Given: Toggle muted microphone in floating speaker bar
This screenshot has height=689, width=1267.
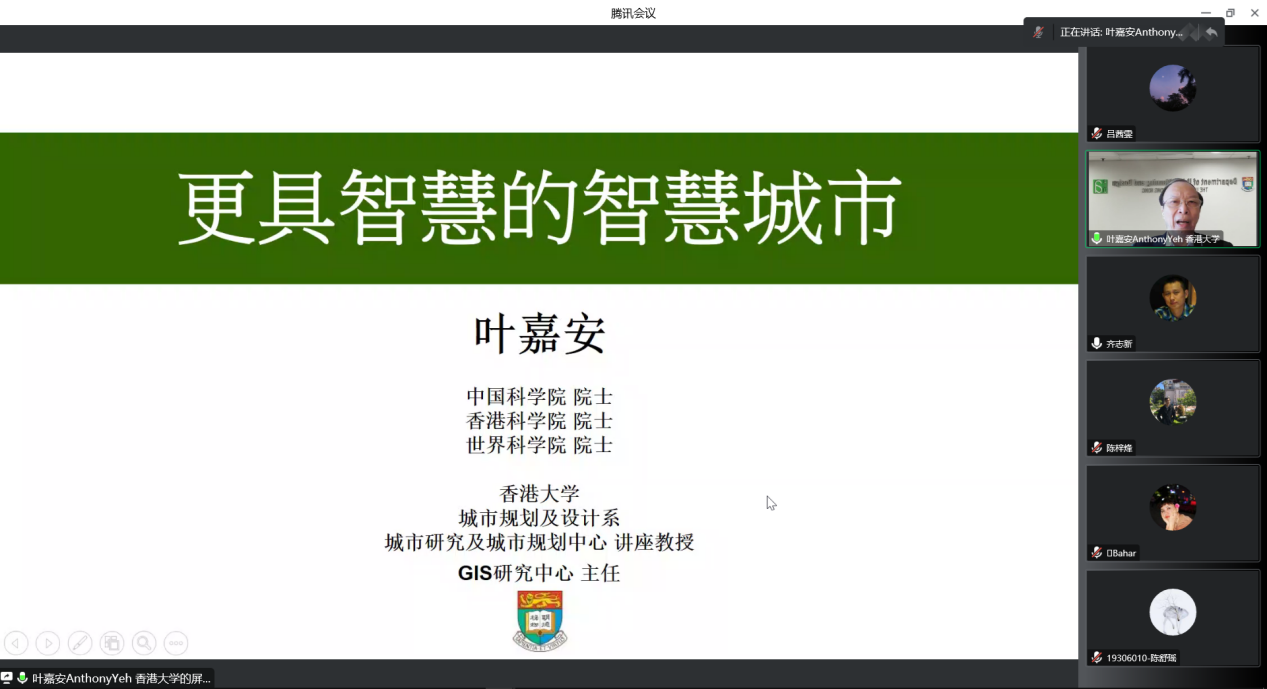Looking at the screenshot, I should pos(1040,32).
